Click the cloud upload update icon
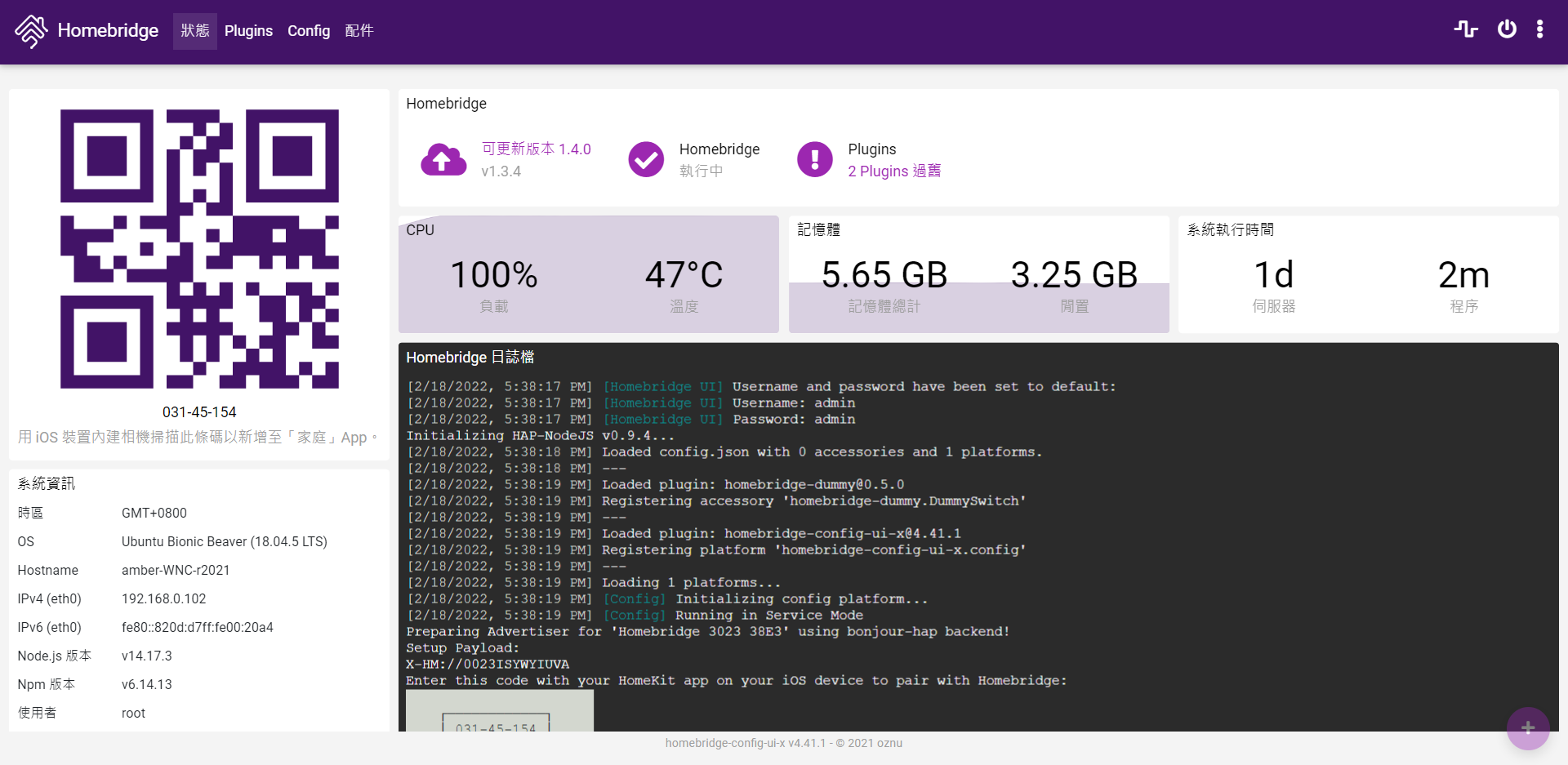This screenshot has height=765, width=1568. pyautogui.click(x=443, y=159)
